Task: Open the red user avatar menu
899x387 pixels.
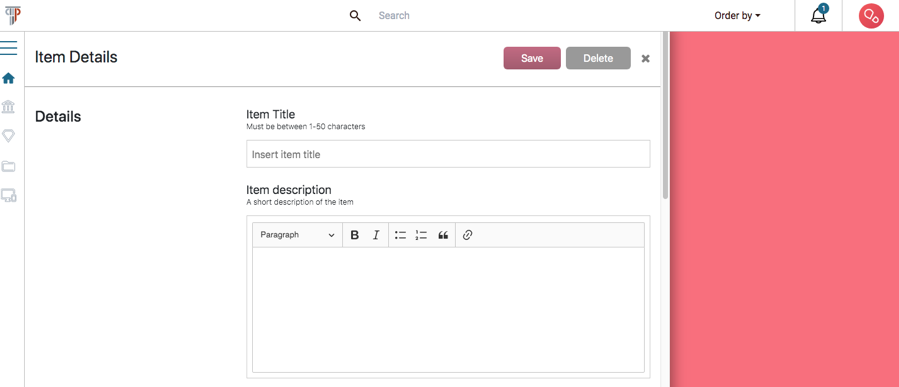Action: (x=871, y=15)
